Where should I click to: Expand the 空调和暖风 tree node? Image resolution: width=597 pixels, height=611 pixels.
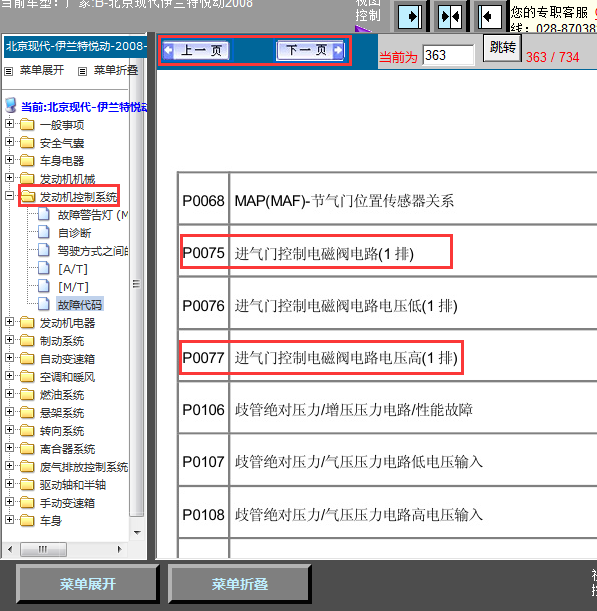[9, 376]
